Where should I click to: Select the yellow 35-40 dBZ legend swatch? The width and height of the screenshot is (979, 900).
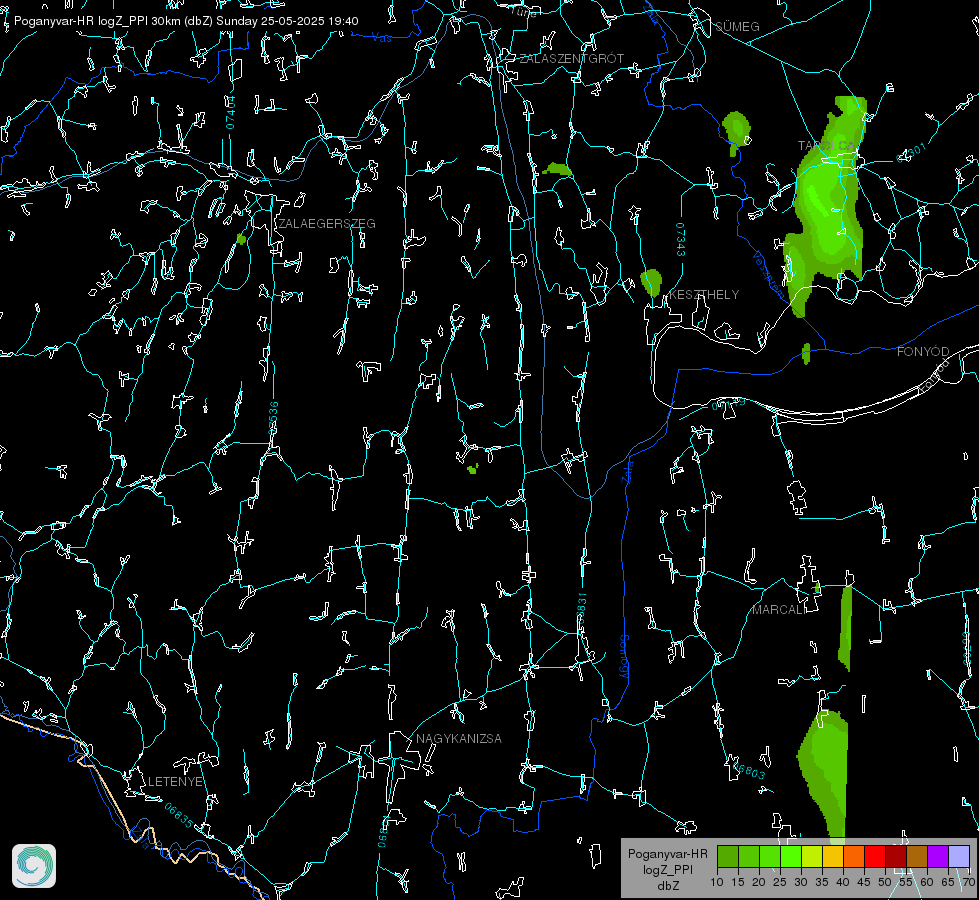tap(833, 856)
